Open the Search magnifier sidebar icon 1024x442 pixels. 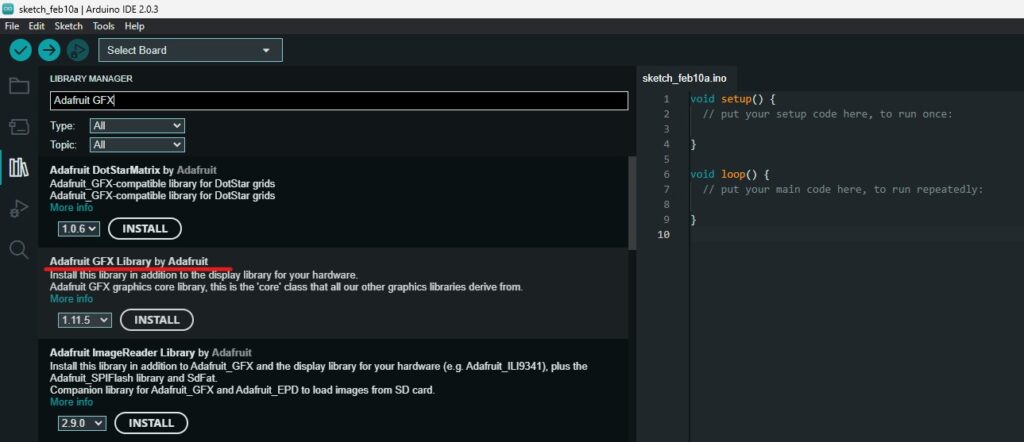[x=19, y=249]
